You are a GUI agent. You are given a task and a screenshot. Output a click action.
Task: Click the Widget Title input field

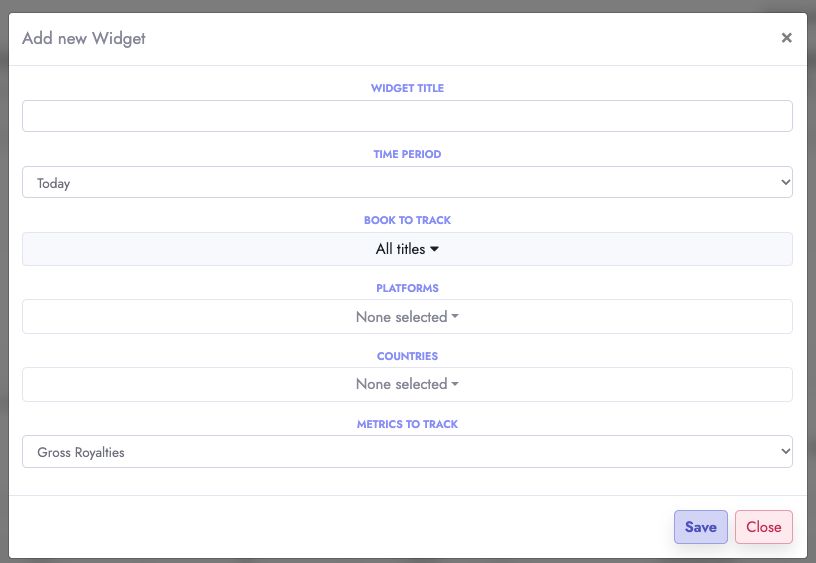click(407, 116)
